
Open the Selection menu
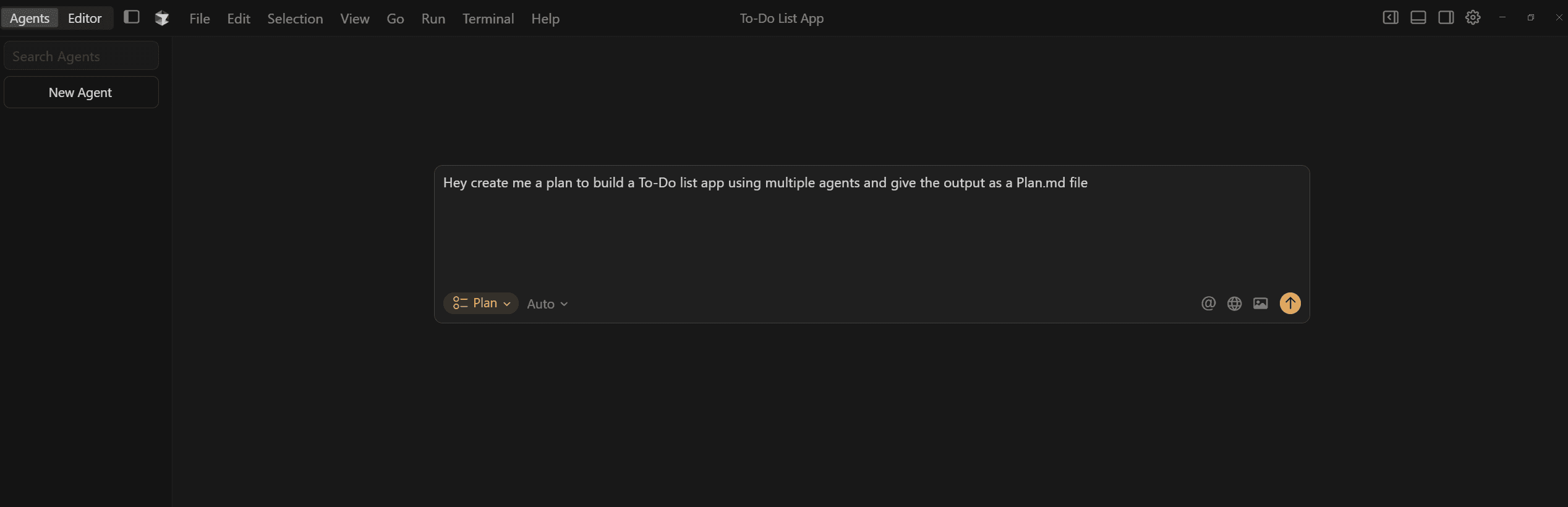click(295, 19)
